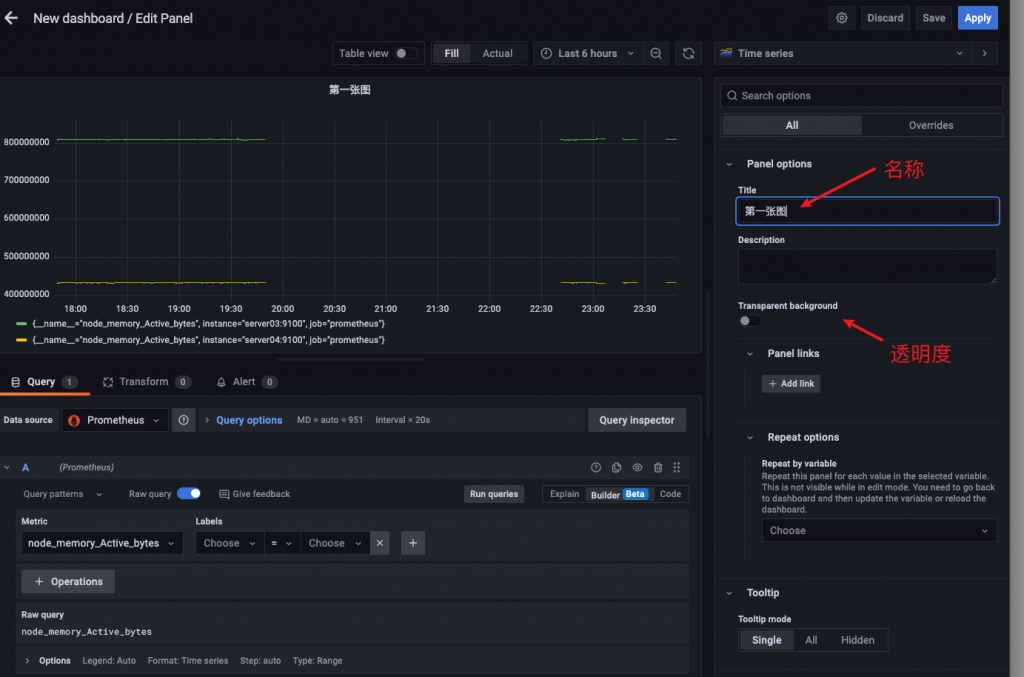Screen dimensions: 1024x677
Task: Collapse the Tooltip section
Action: point(729,593)
